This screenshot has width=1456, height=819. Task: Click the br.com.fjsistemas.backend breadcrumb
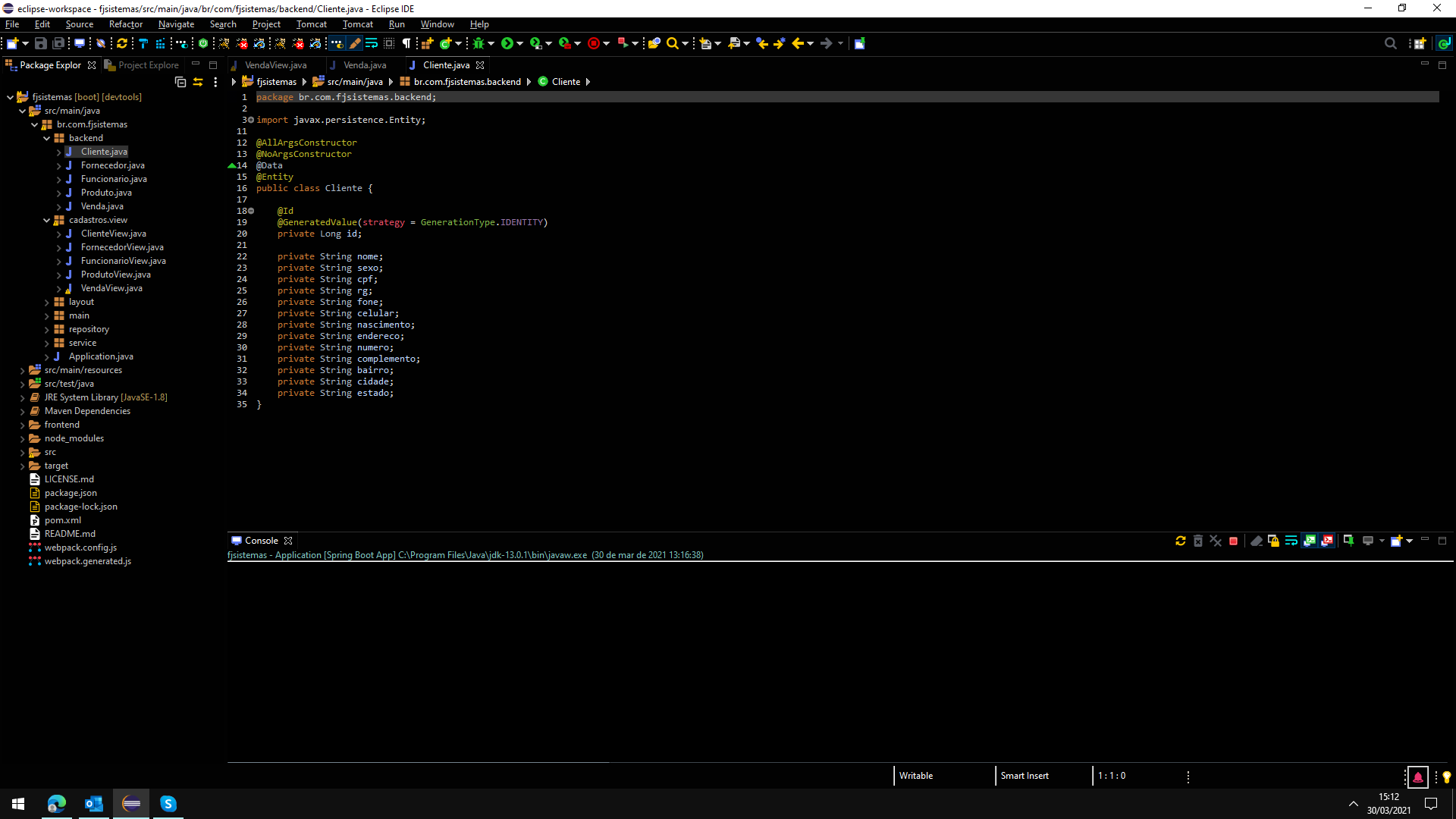467,82
